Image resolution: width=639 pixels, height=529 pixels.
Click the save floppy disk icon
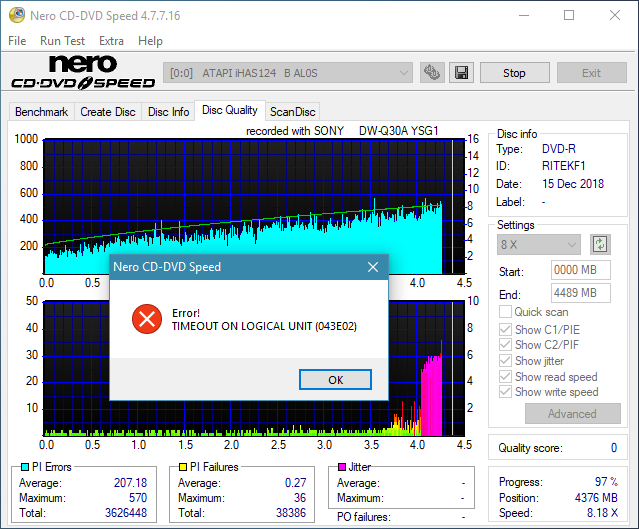pos(461,73)
